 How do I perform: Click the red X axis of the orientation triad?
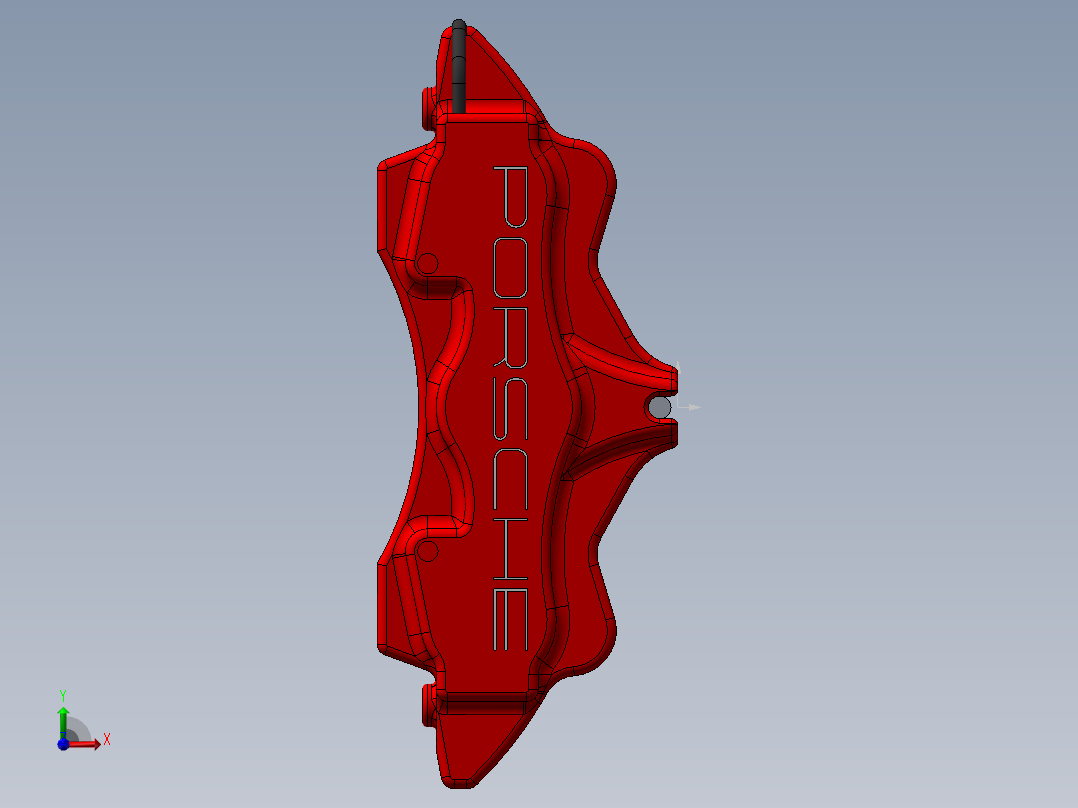(85, 744)
